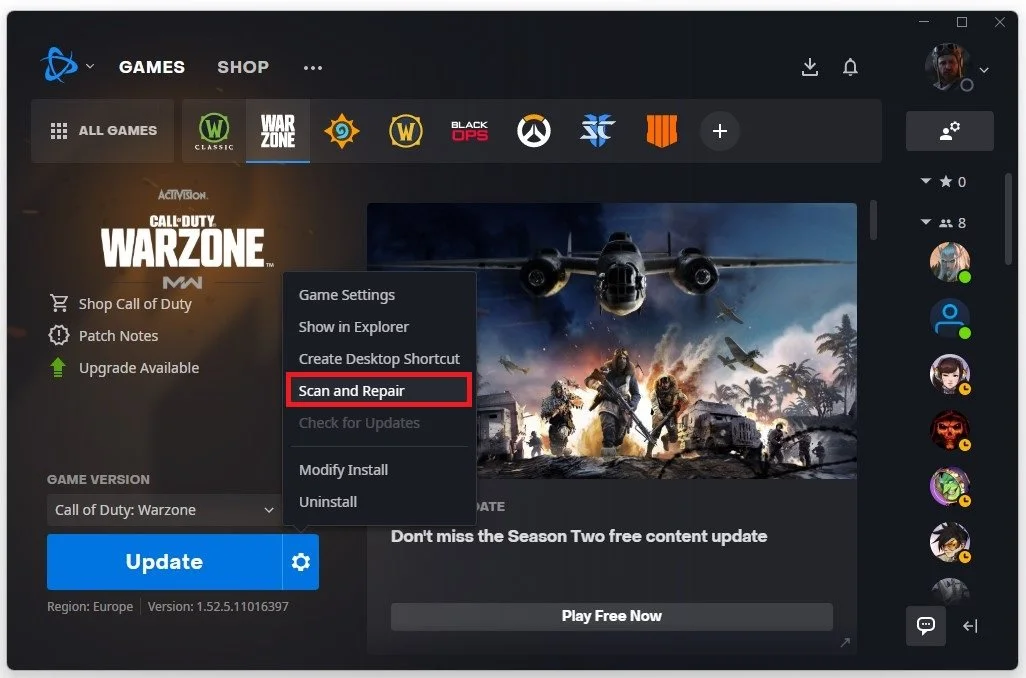Image resolution: width=1026 pixels, height=678 pixels.
Task: Select the Overwatch game icon
Action: [533, 131]
